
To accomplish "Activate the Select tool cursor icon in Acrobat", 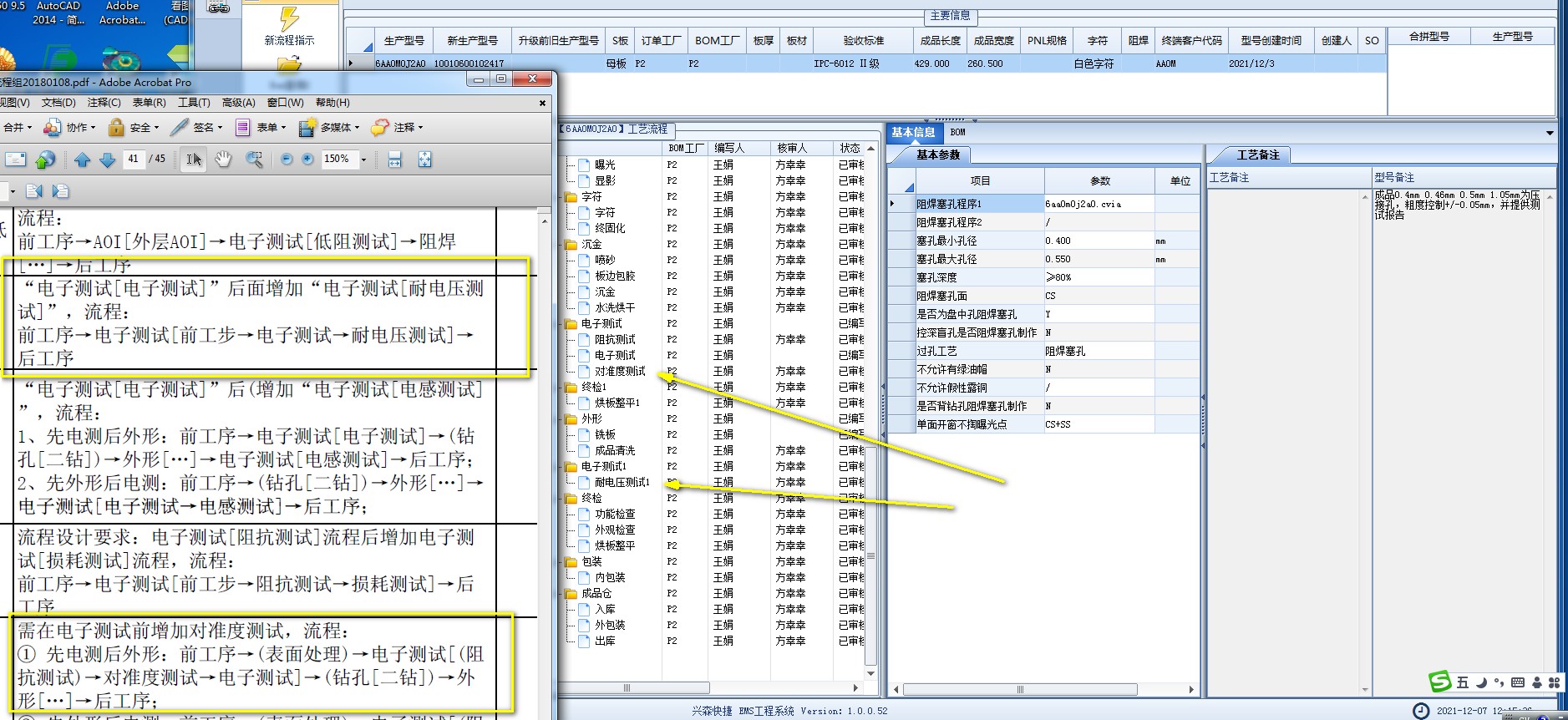I will [x=194, y=160].
